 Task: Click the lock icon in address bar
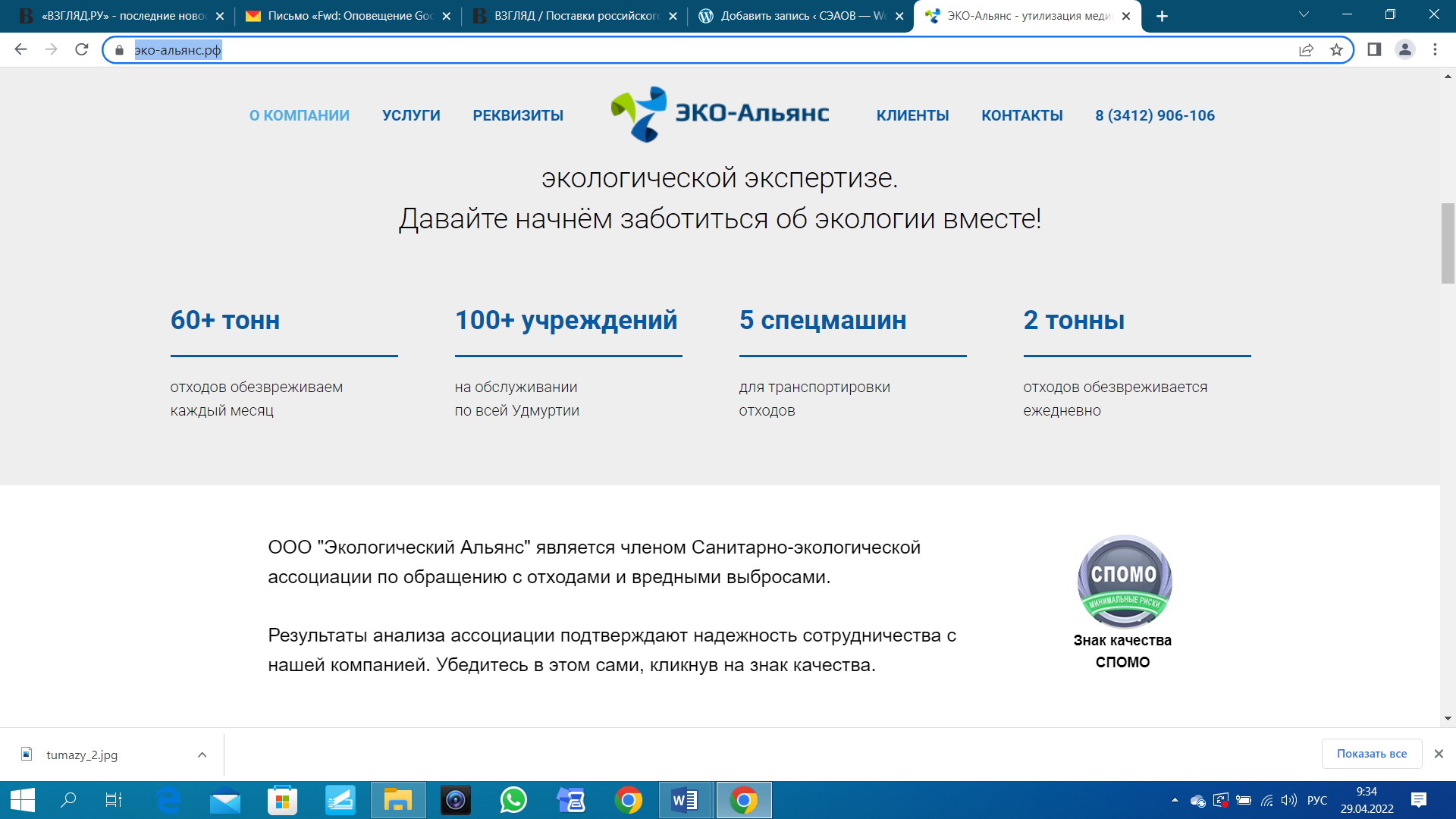click(x=119, y=50)
